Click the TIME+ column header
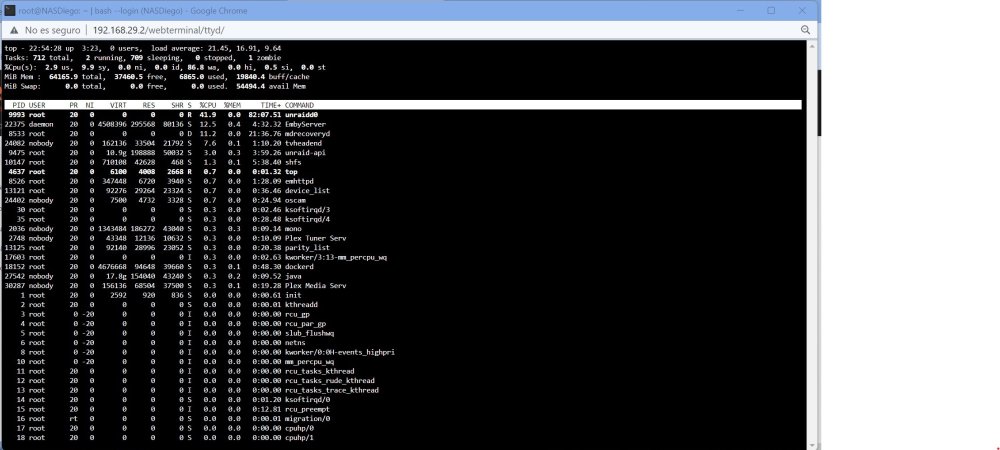The width and height of the screenshot is (1000, 450). [270, 105]
